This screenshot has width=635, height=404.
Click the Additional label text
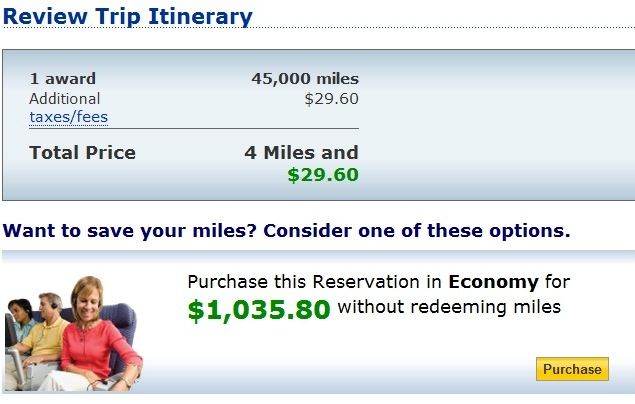tap(64, 98)
